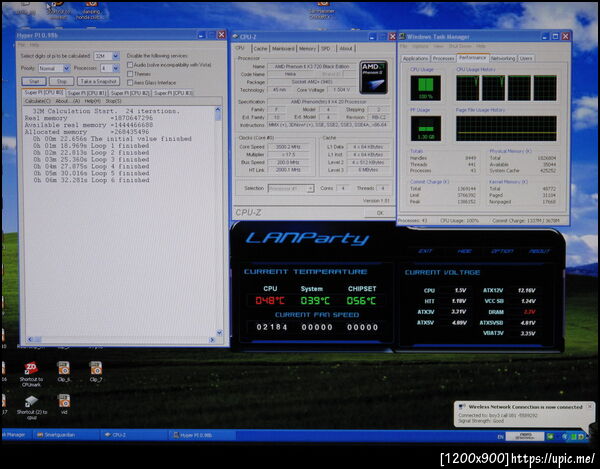
Task: Switch to the CPU-Z Cache tab
Action: (x=261, y=49)
